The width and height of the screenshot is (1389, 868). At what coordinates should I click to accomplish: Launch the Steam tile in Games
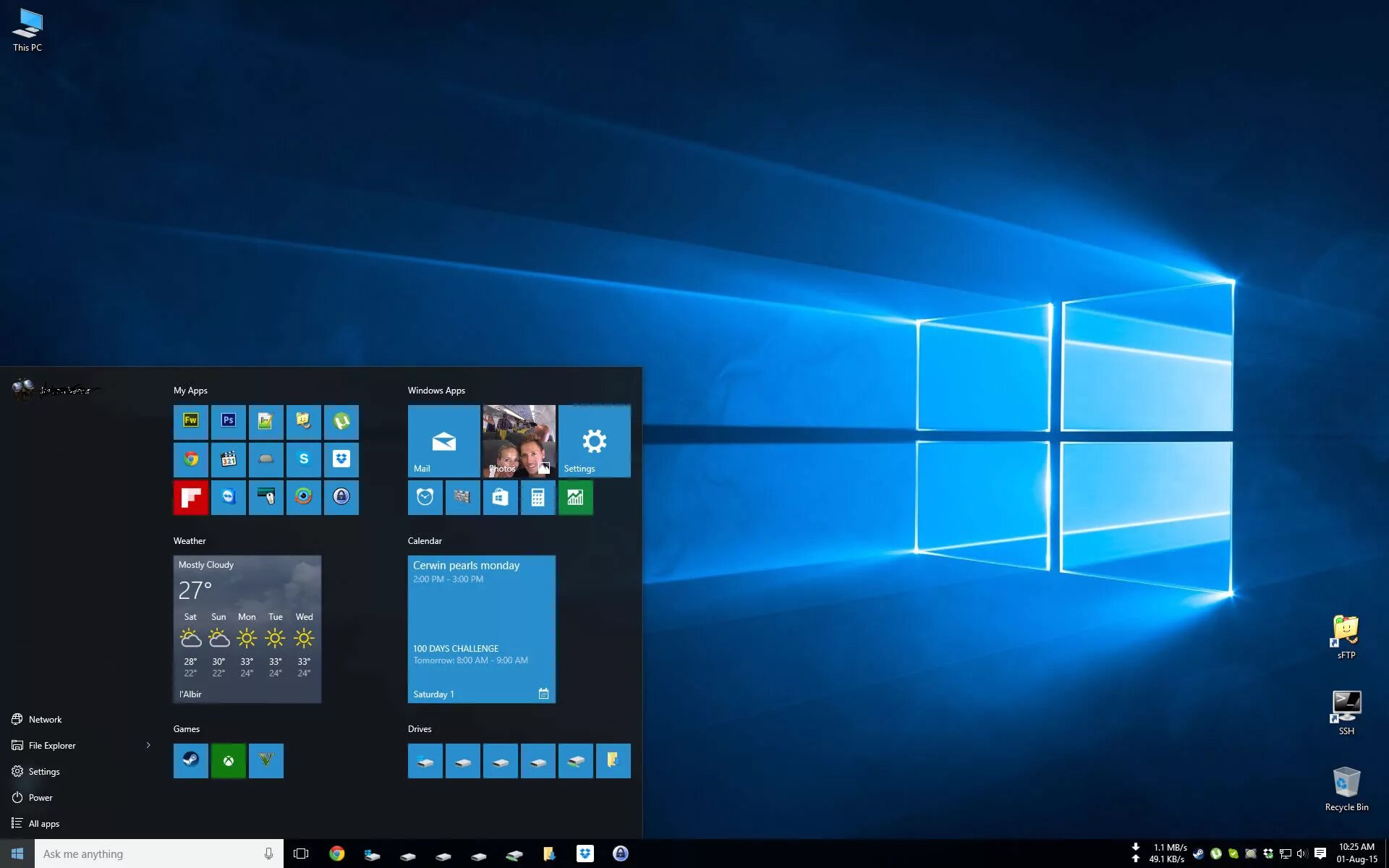[x=190, y=760]
